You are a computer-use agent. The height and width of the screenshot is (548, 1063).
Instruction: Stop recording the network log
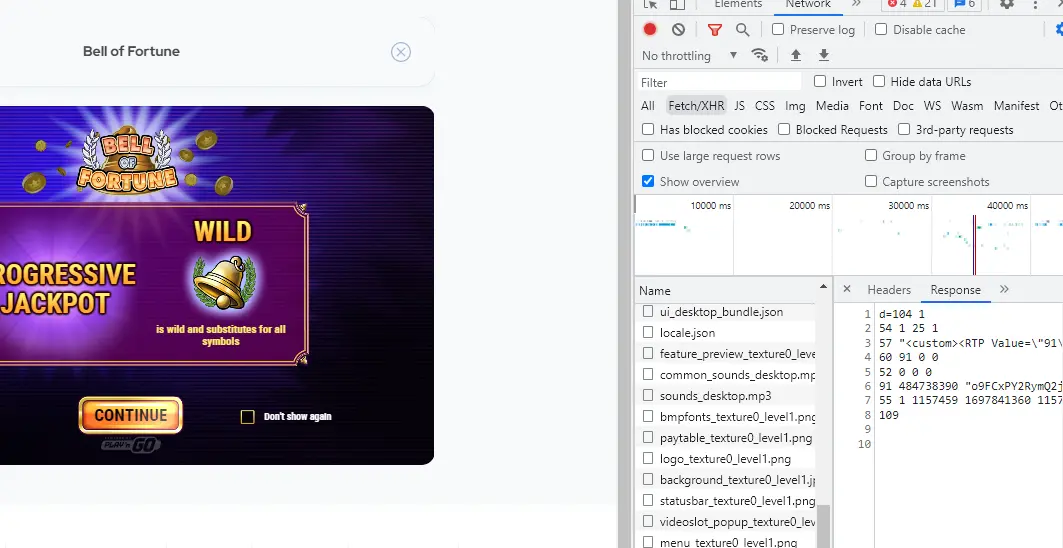pos(649,29)
